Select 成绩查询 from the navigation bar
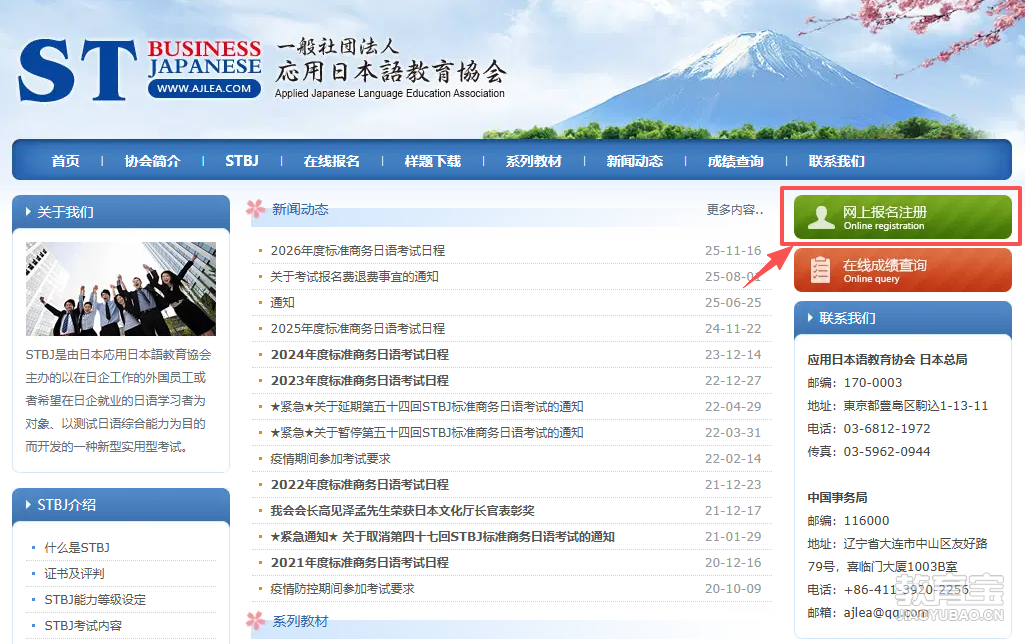The image size is (1025, 644). pos(735,161)
